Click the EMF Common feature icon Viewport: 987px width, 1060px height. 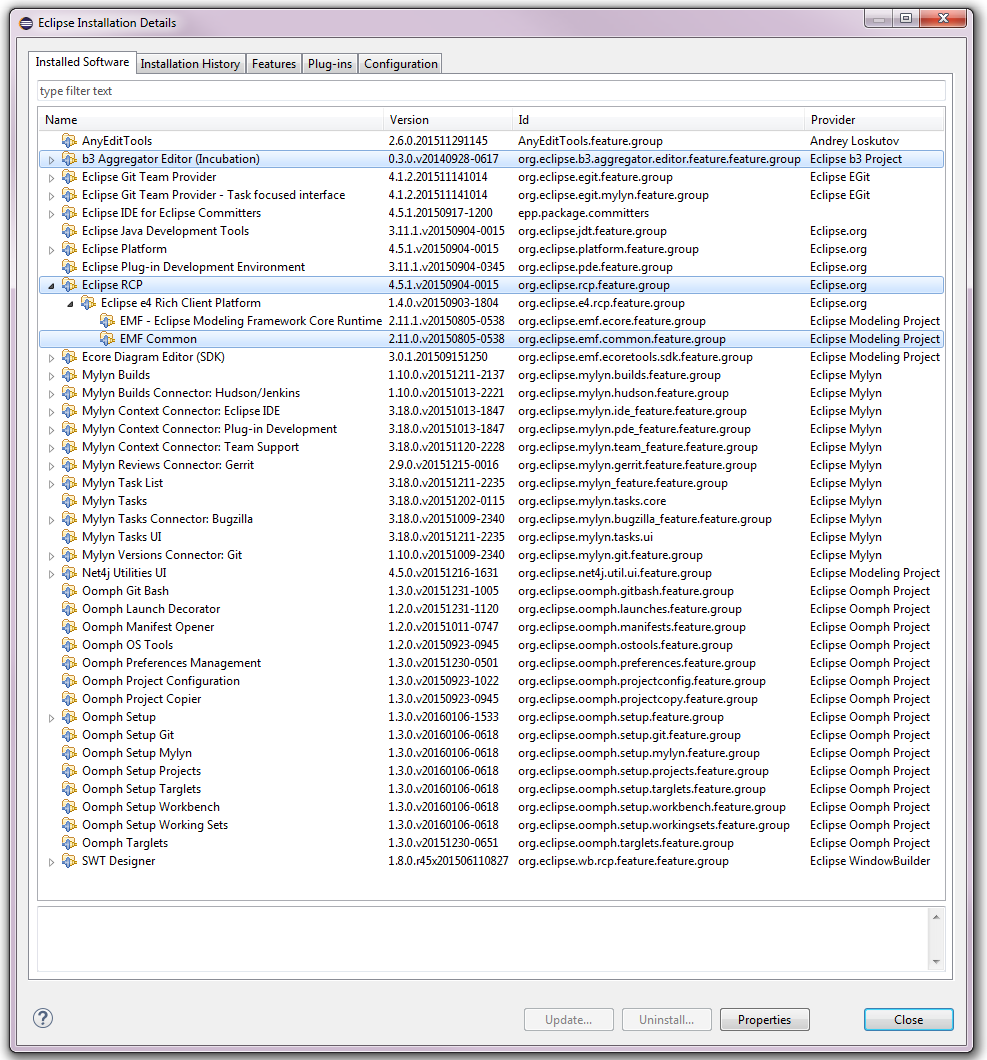pos(107,339)
